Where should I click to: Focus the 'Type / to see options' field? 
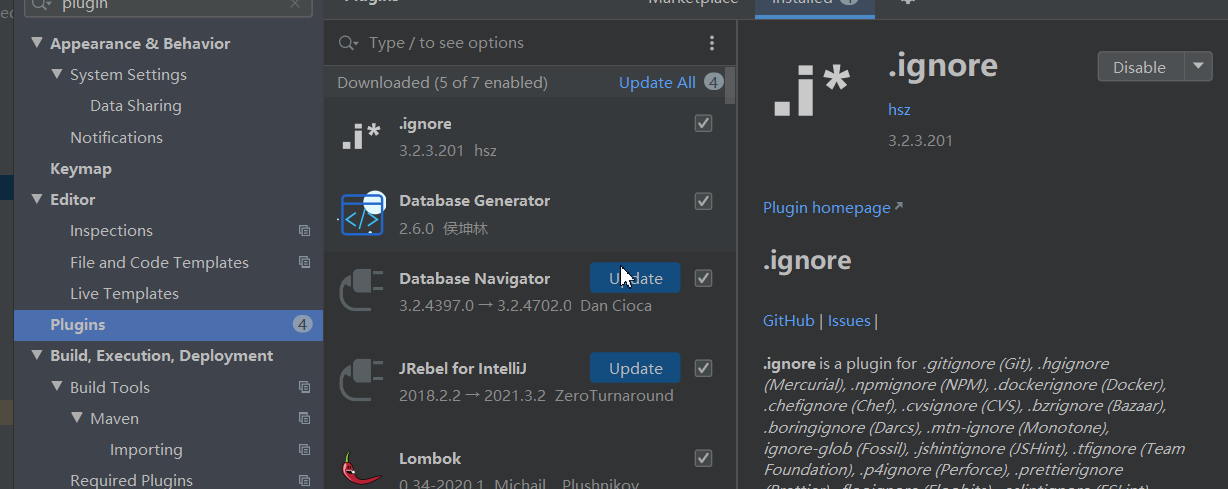(530, 43)
